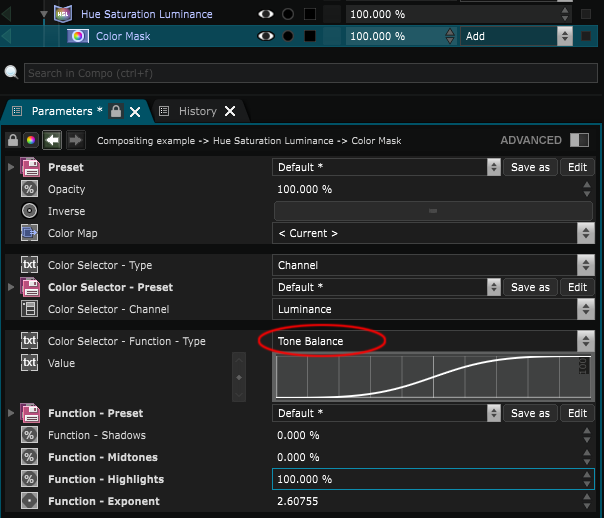Click the search magnifier icon
The width and height of the screenshot is (604, 518).
(x=11, y=72)
